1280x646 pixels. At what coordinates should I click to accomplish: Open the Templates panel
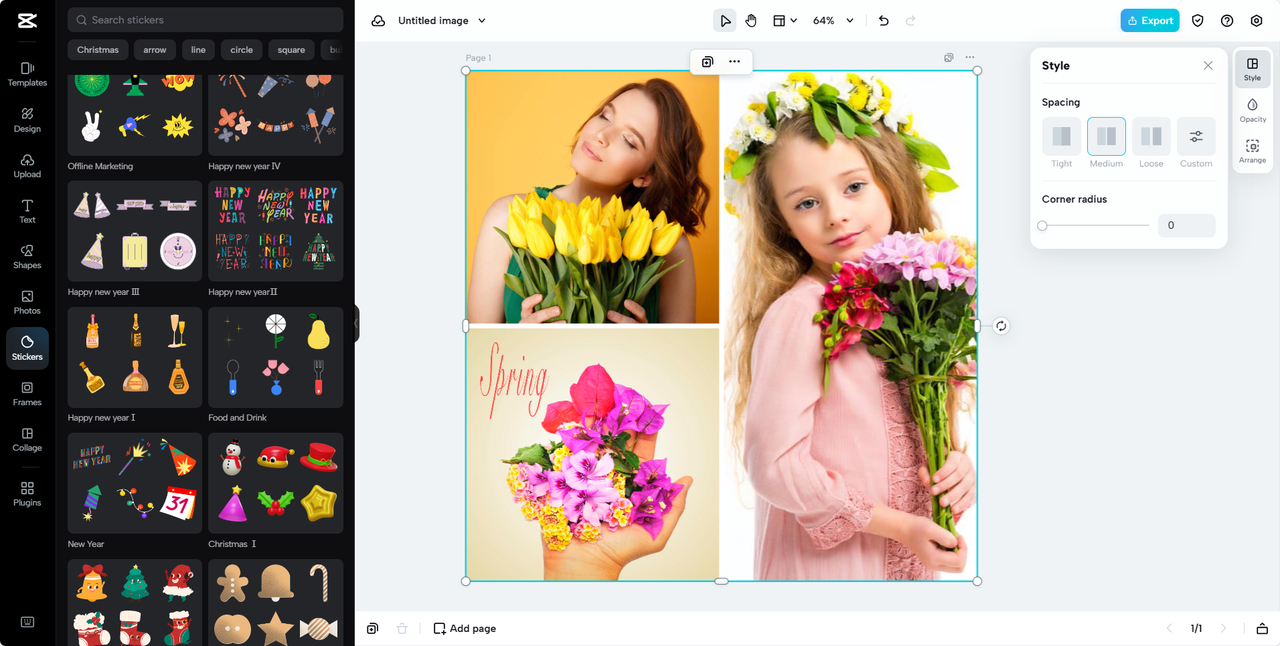[x=27, y=74]
